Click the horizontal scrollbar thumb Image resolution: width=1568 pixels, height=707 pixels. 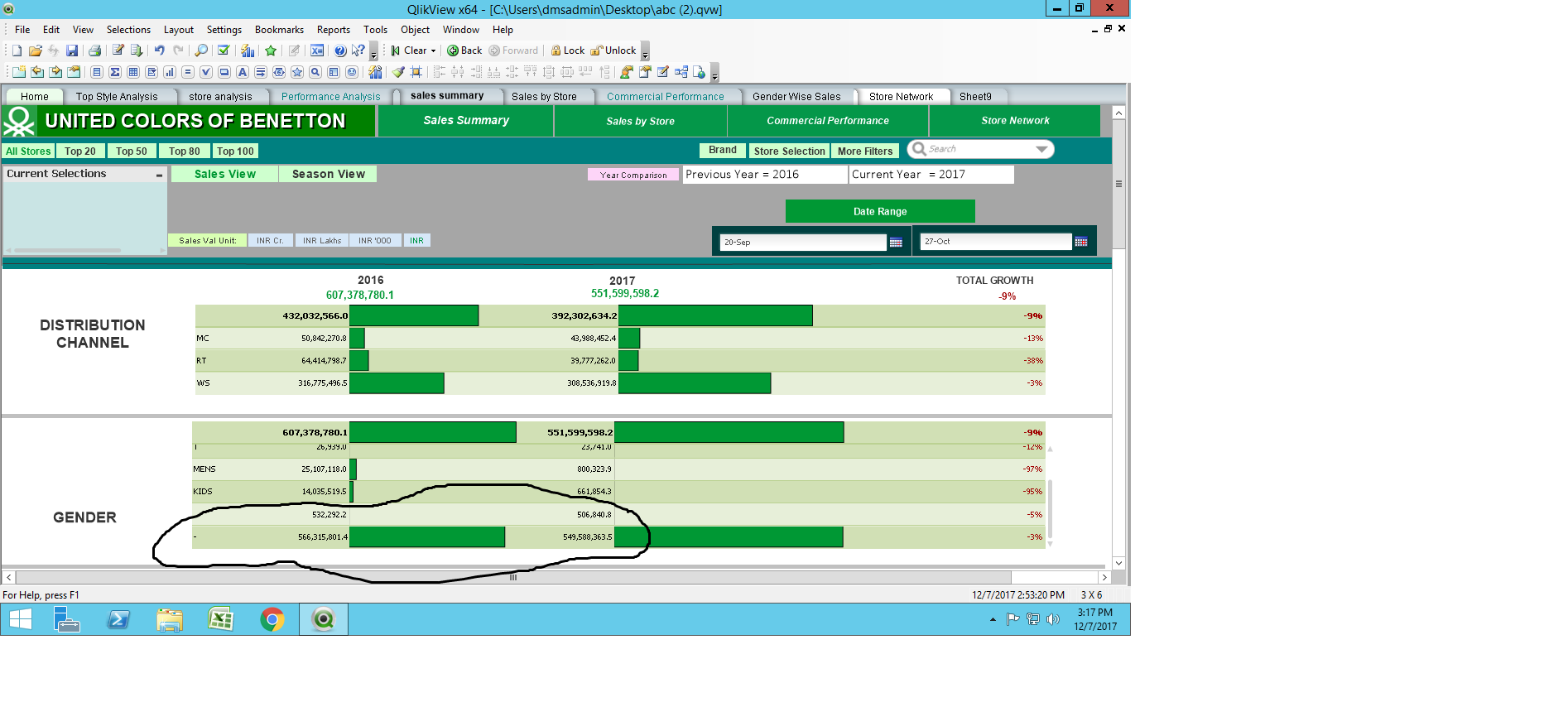click(x=513, y=577)
